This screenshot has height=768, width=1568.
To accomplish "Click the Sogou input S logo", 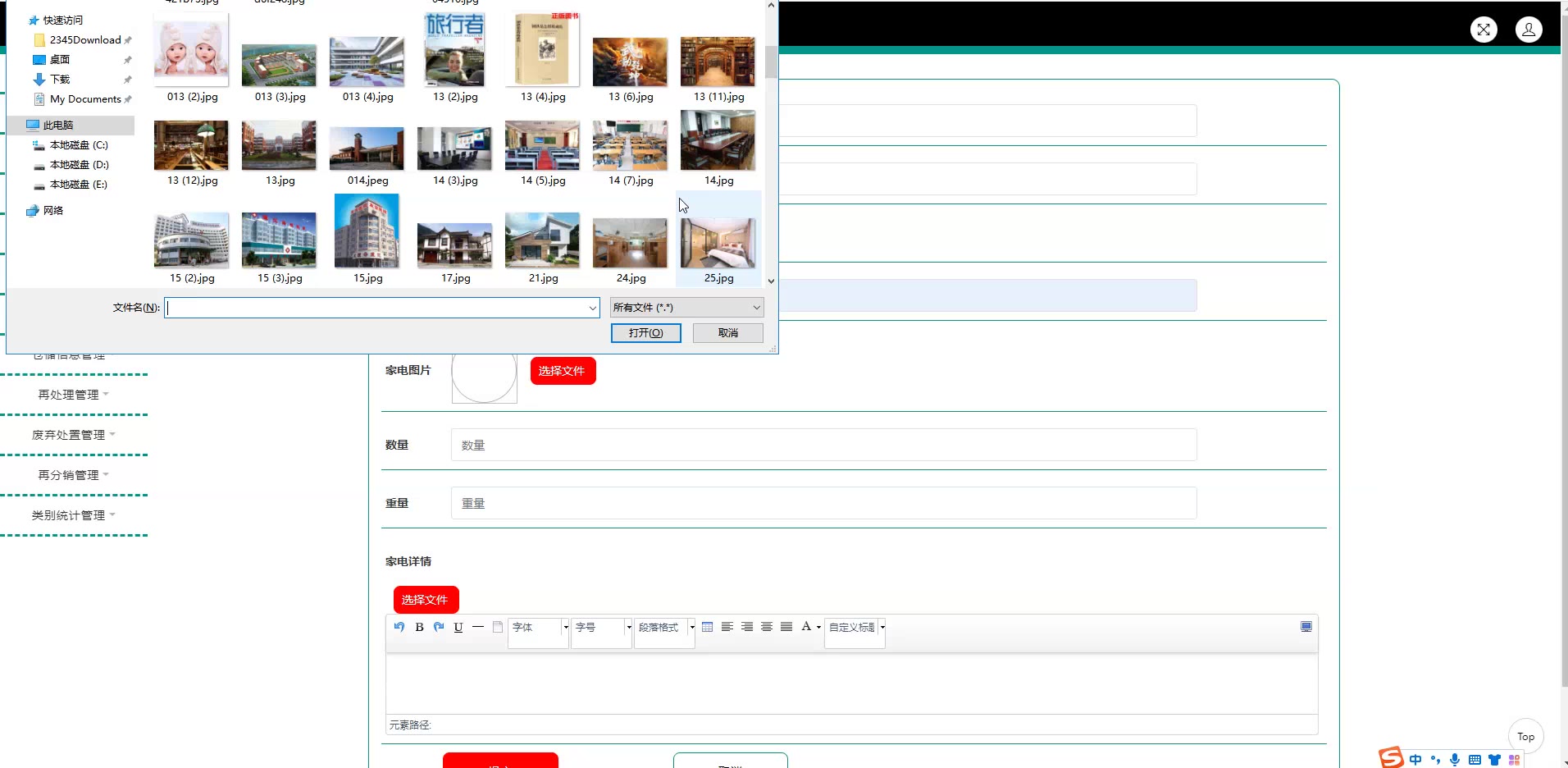I will click(1391, 757).
